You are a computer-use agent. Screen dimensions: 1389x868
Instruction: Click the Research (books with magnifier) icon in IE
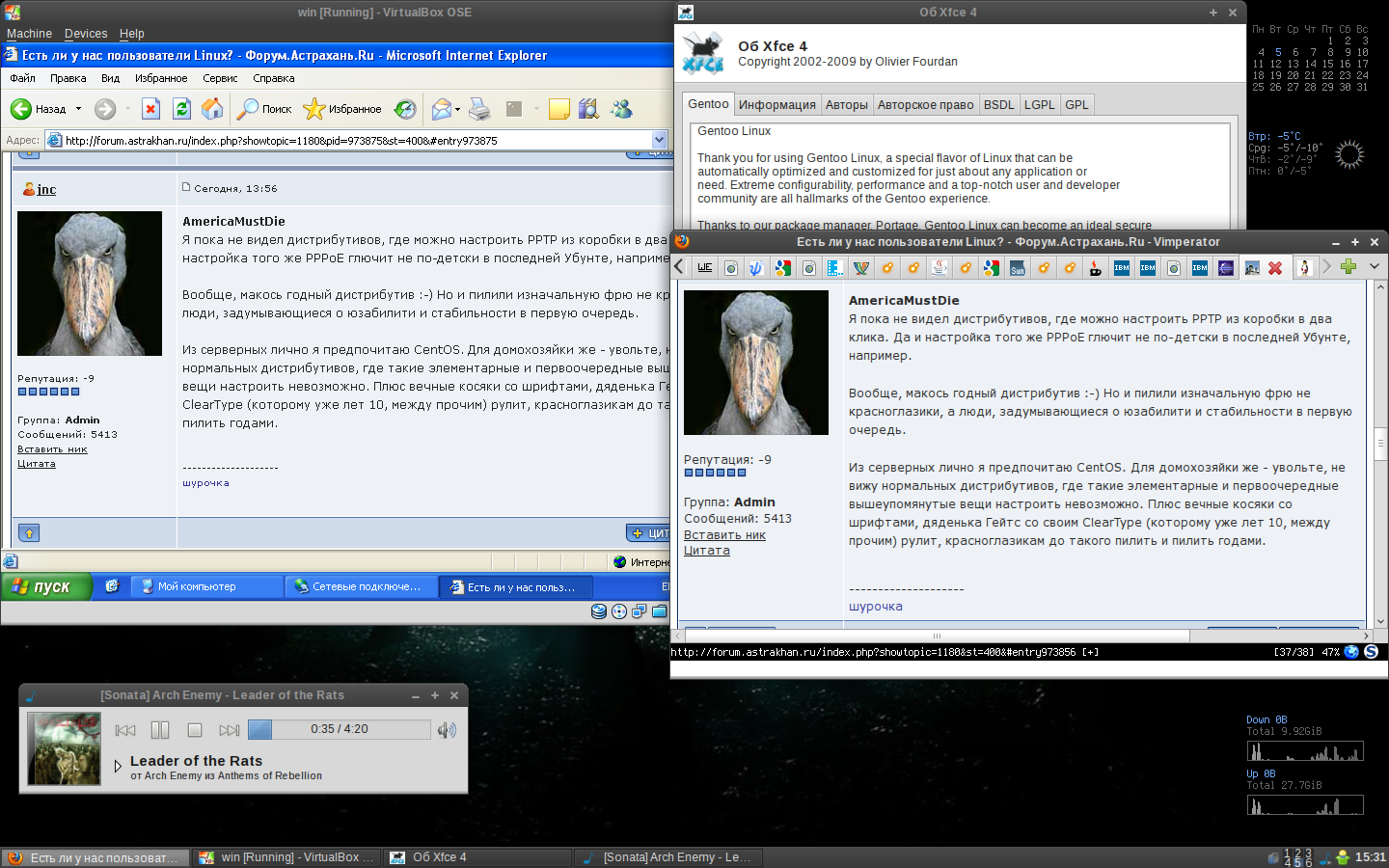(588, 109)
